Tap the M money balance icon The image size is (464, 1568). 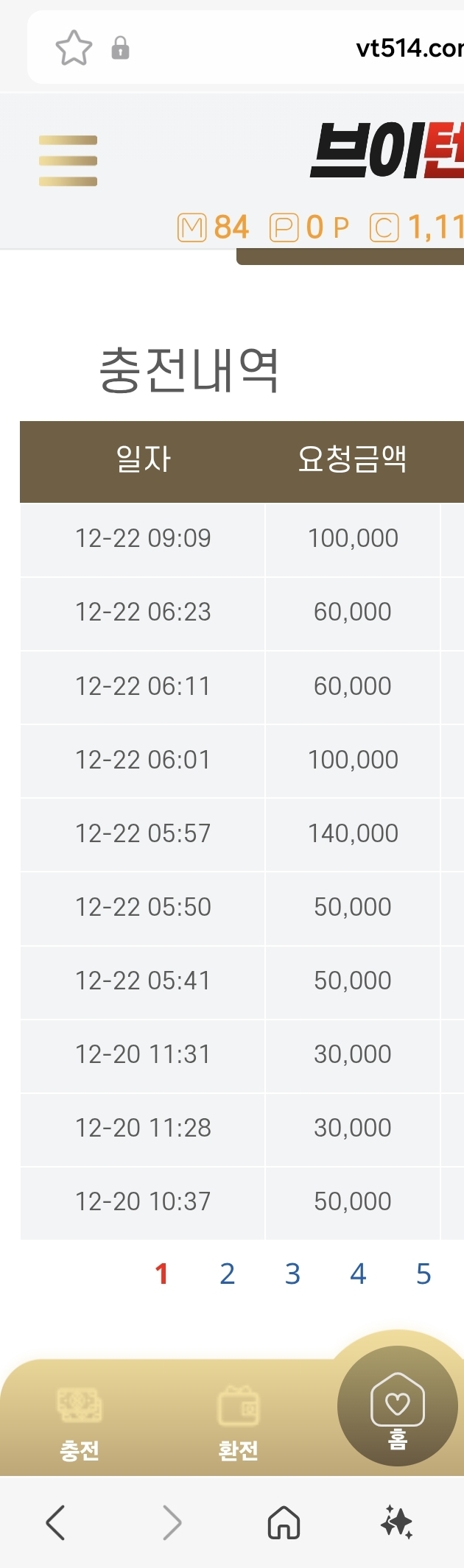tap(191, 228)
